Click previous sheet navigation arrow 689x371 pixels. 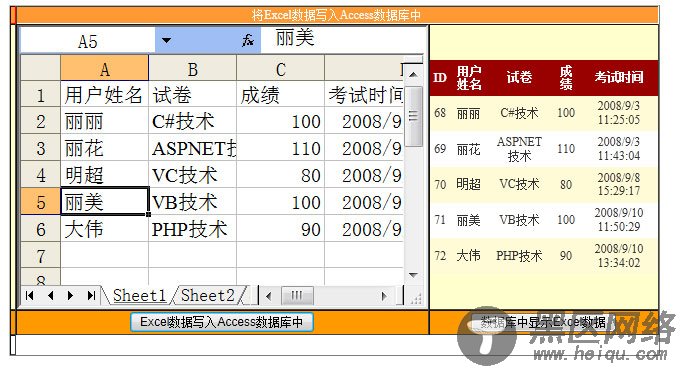(50, 295)
